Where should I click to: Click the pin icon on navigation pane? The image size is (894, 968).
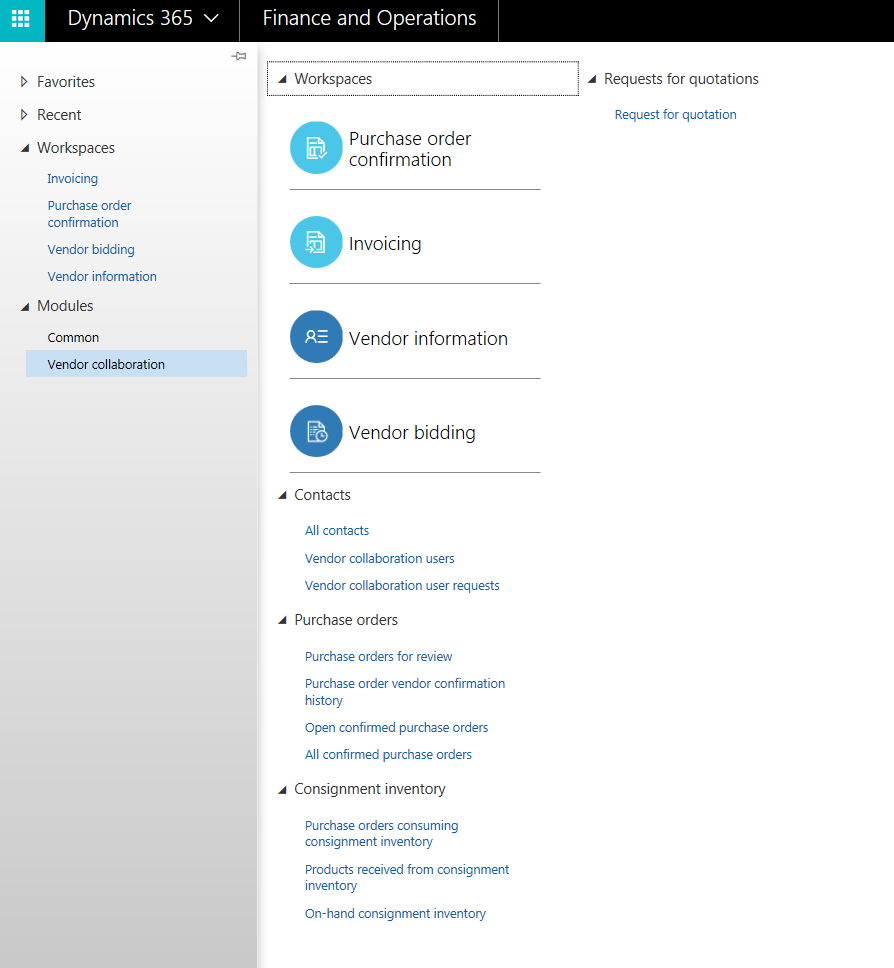point(238,56)
